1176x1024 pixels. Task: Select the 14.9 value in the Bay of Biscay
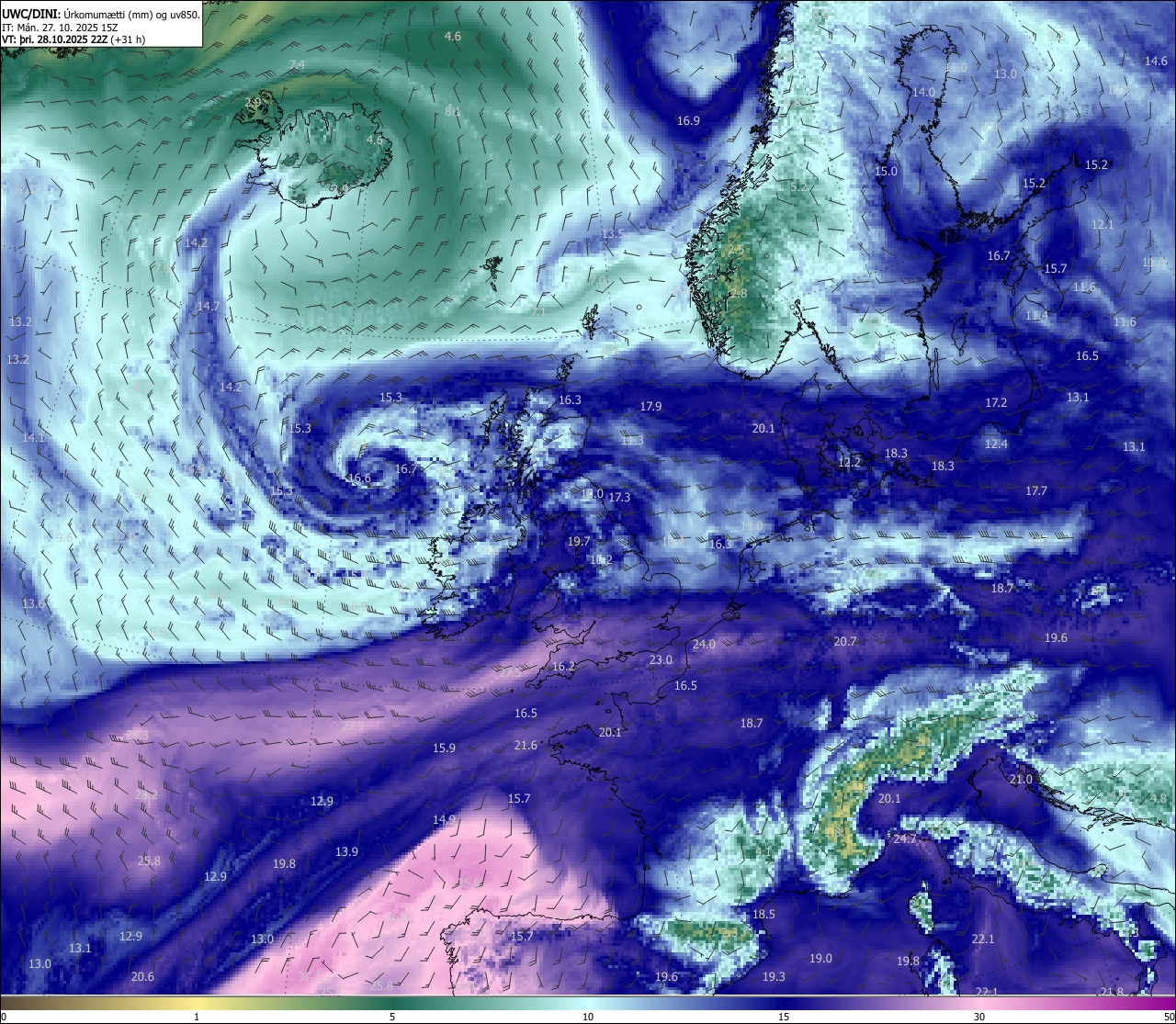pos(444,820)
